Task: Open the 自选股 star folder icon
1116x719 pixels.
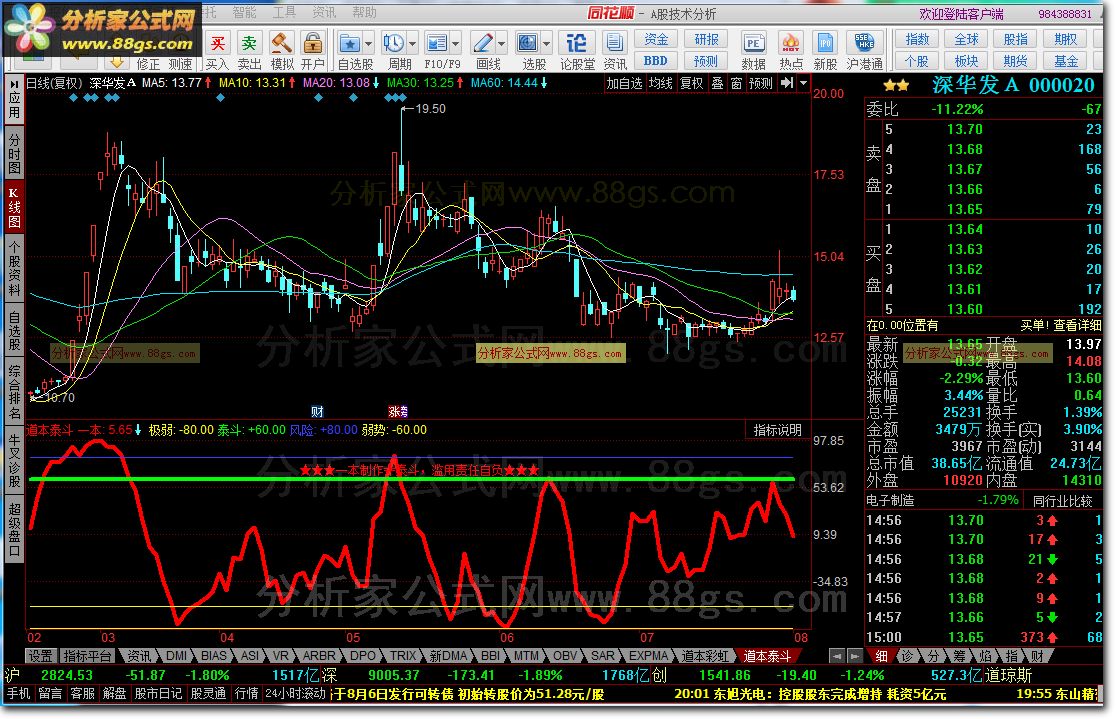Action: (x=349, y=43)
